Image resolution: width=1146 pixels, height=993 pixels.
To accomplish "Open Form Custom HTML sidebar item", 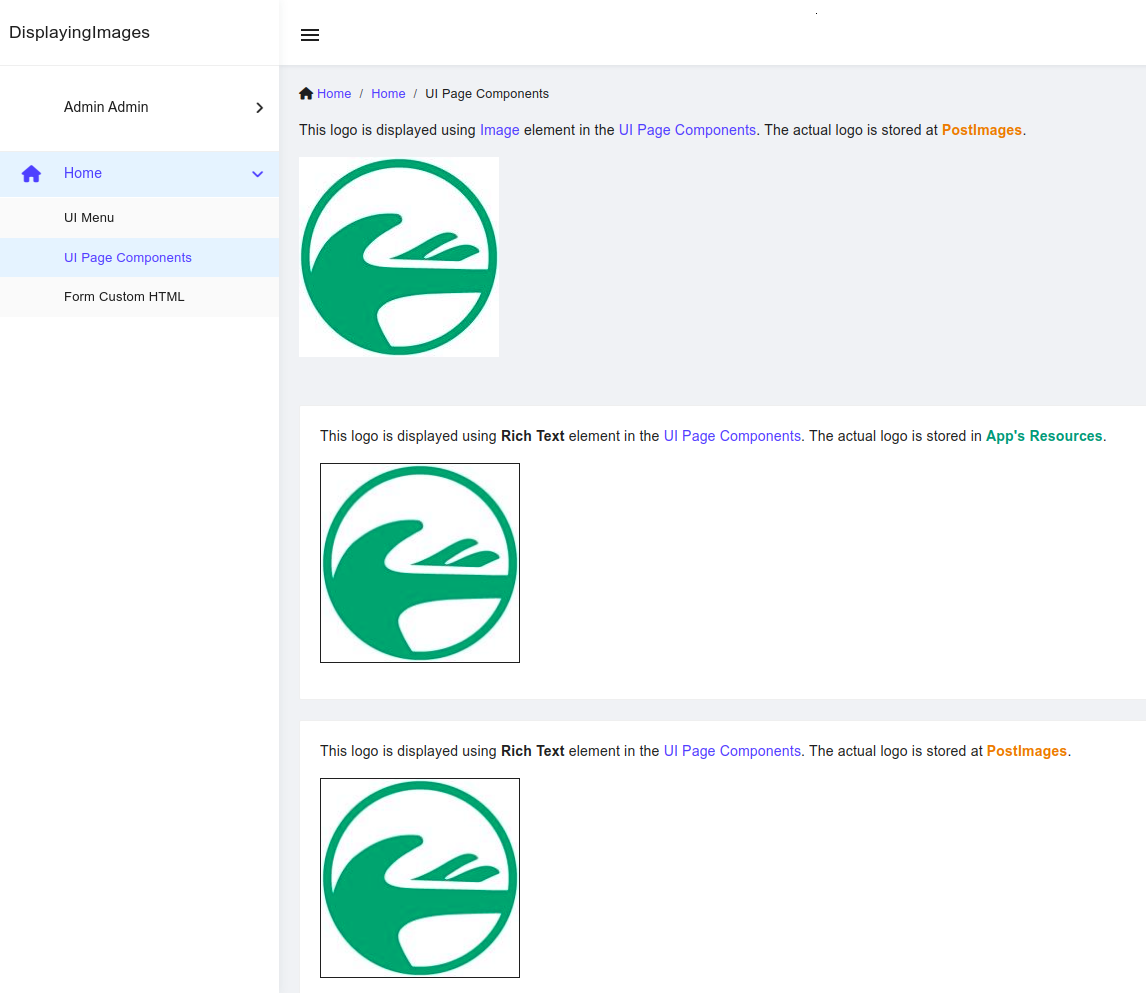I will [140, 297].
